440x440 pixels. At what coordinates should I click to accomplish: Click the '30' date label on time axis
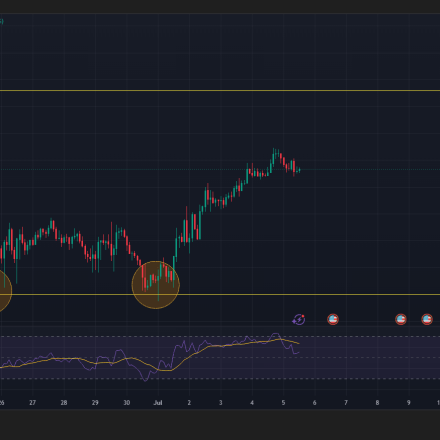(127, 403)
